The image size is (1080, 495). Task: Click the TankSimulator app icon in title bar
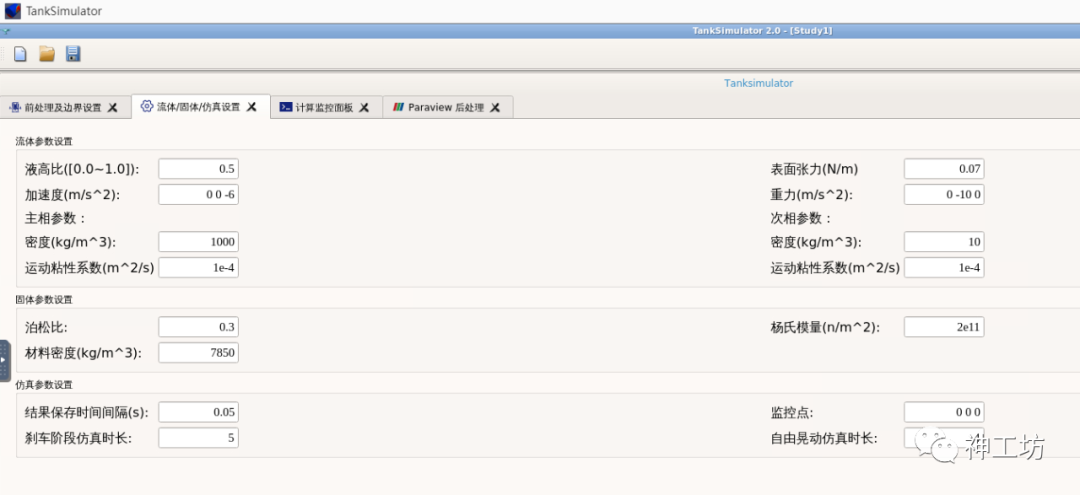12,11
